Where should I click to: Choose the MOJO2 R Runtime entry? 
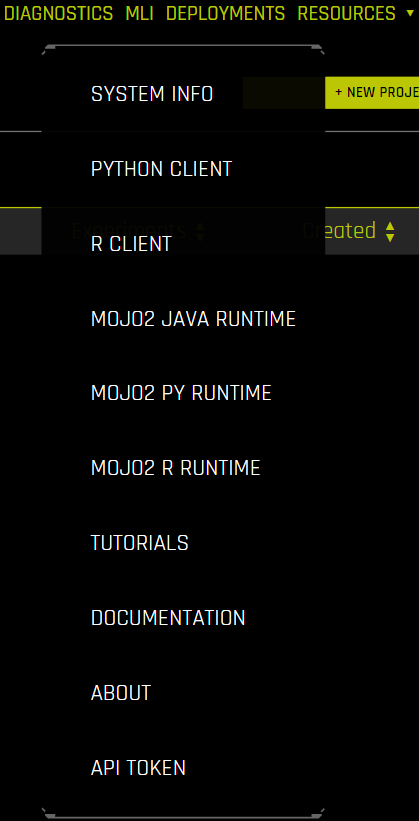(175, 468)
